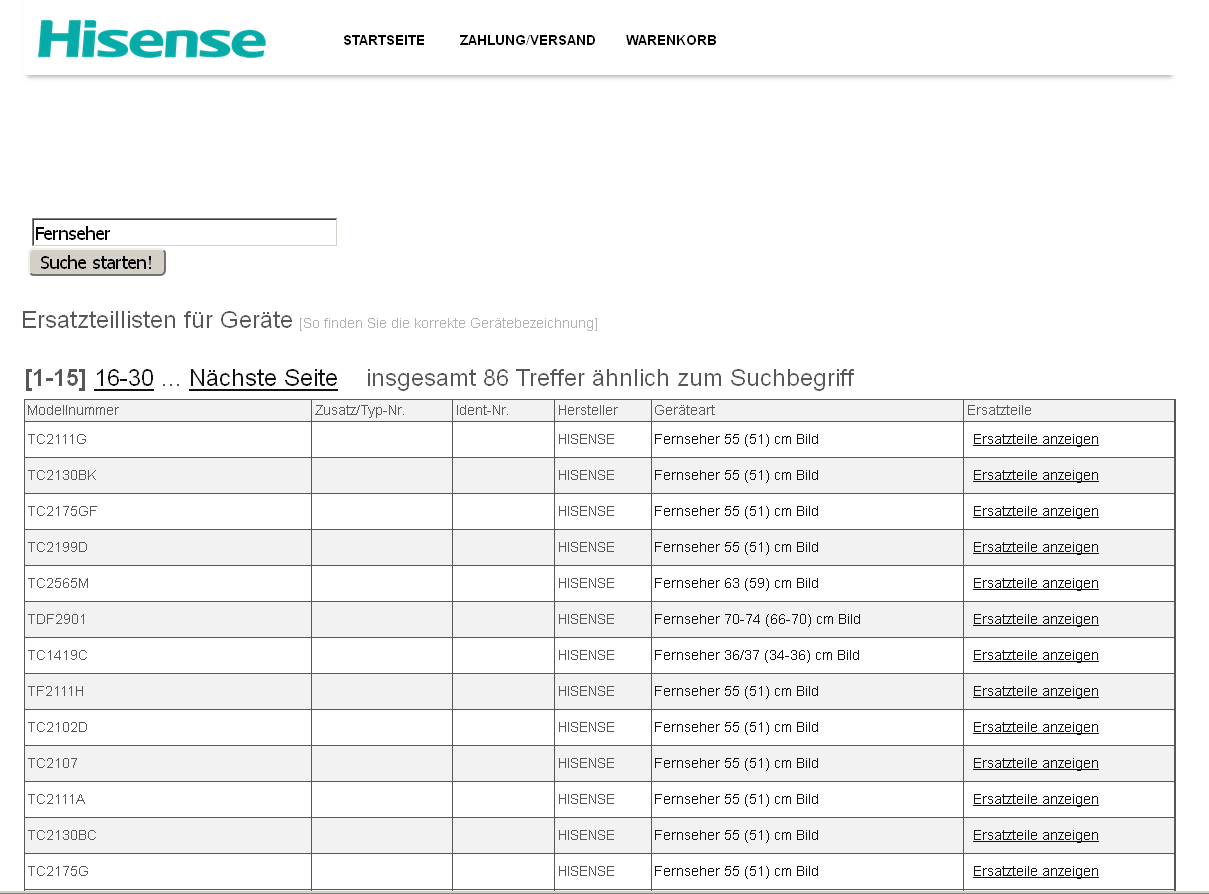Click the Hisense logo
1209x894 pixels.
151,39
